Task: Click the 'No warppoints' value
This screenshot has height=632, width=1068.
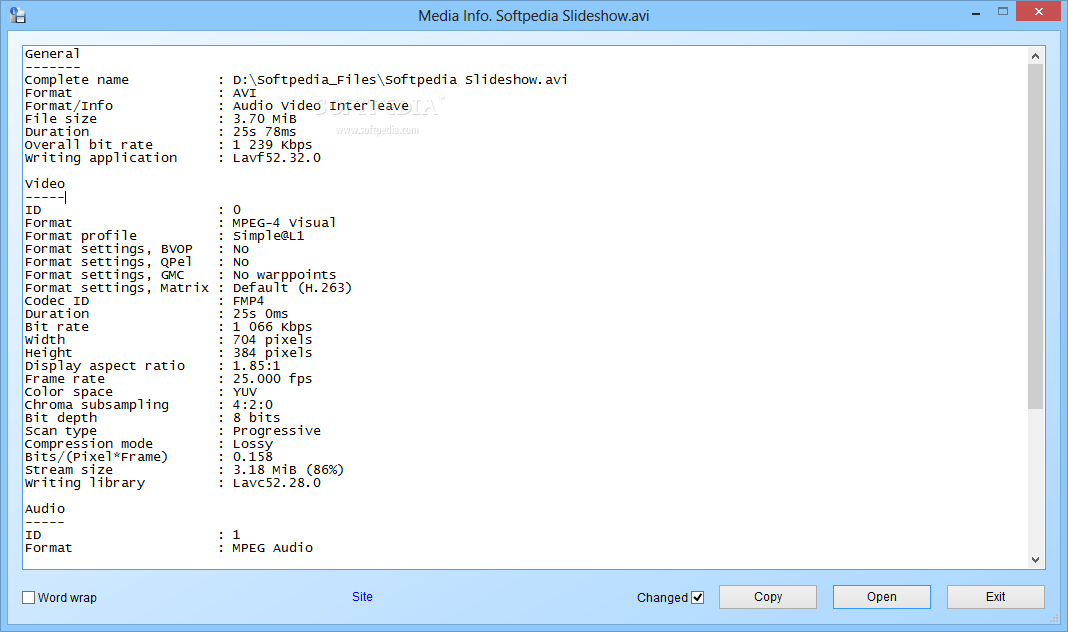Action: [x=285, y=274]
